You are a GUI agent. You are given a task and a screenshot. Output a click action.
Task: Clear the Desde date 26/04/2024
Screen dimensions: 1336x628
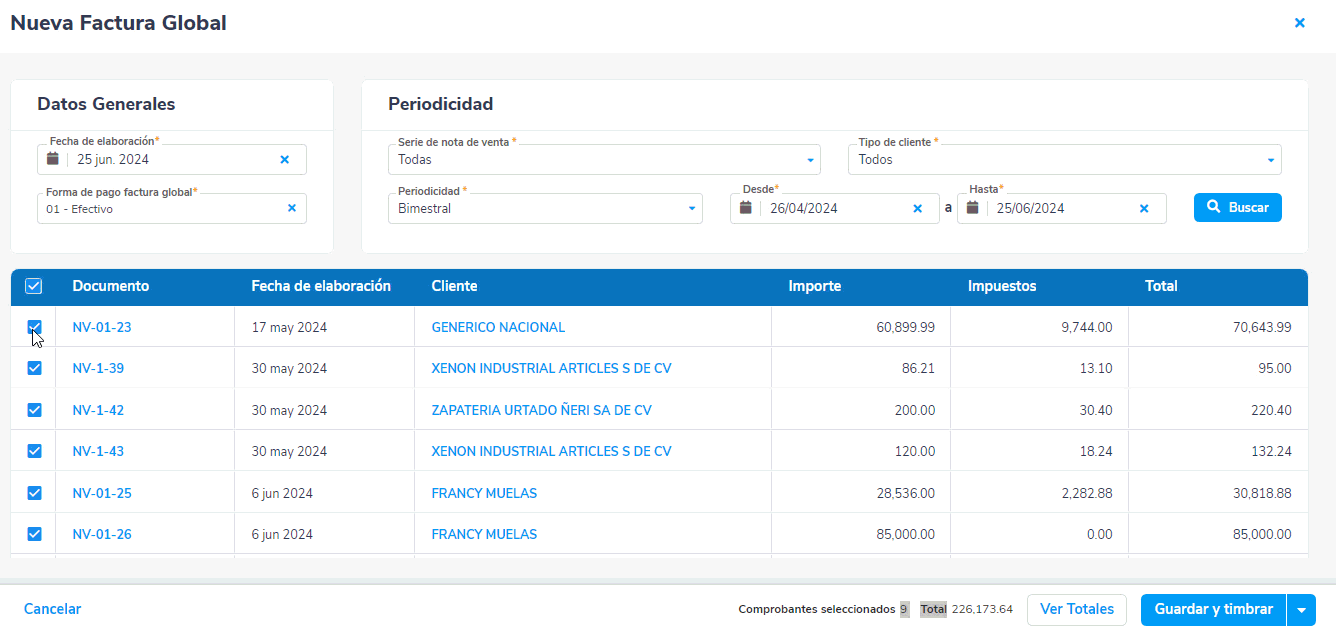pyautogui.click(x=917, y=208)
